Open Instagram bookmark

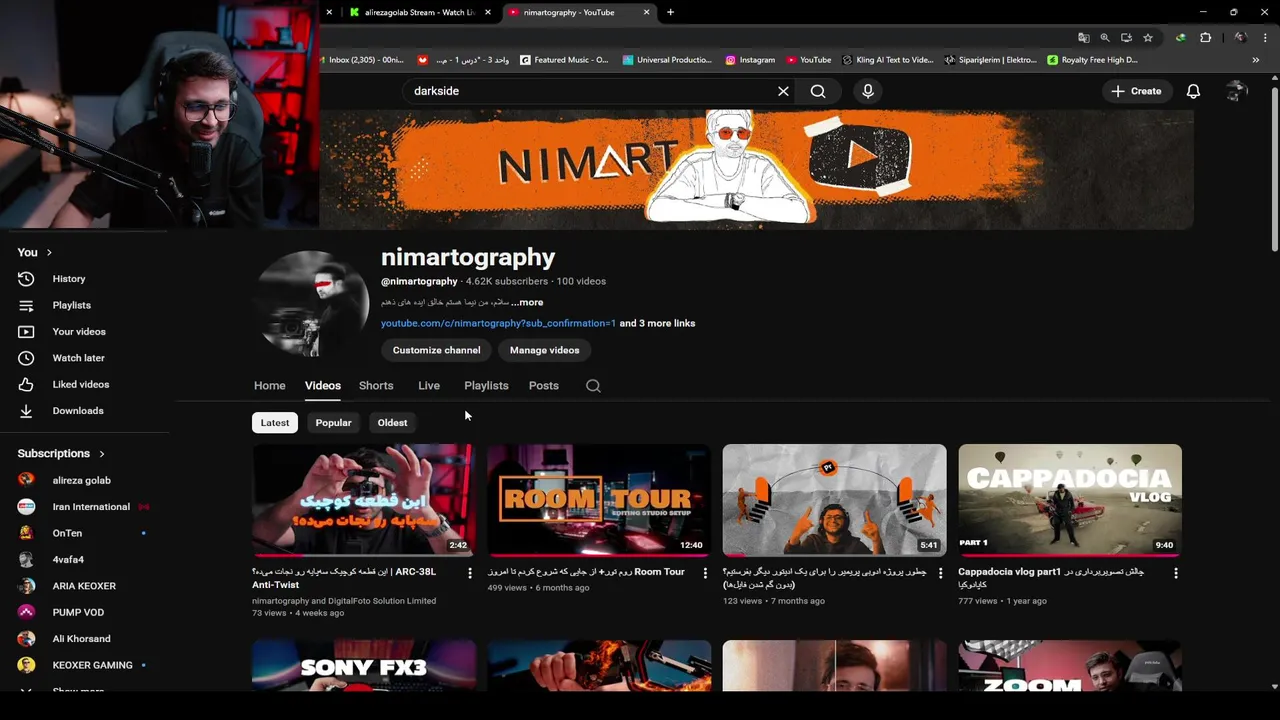click(750, 60)
